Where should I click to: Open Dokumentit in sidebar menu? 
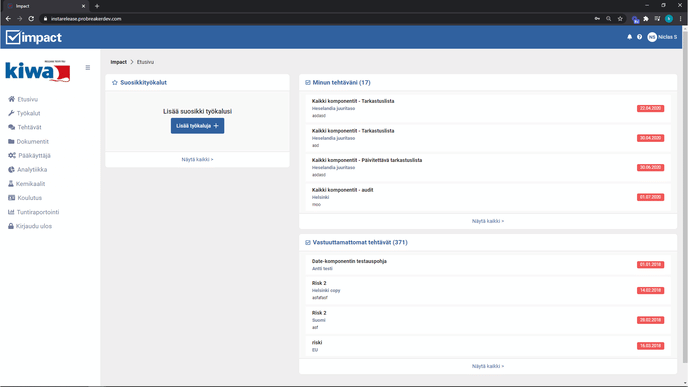(x=32, y=141)
